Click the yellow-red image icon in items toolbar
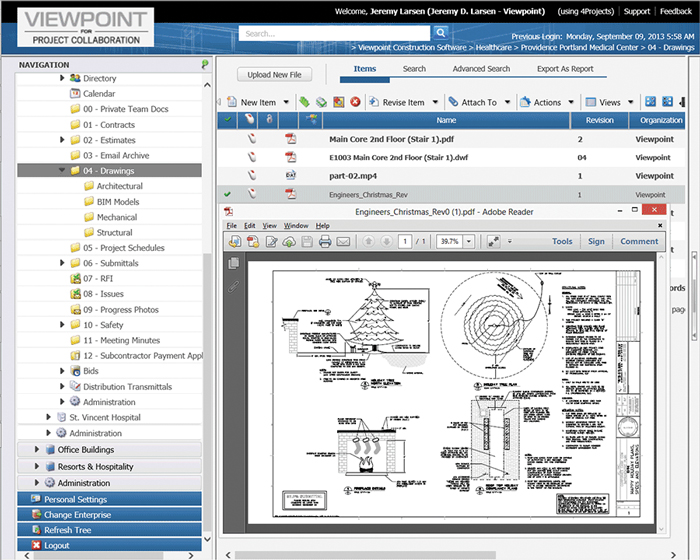Image resolution: width=700 pixels, height=560 pixels. coord(339,102)
